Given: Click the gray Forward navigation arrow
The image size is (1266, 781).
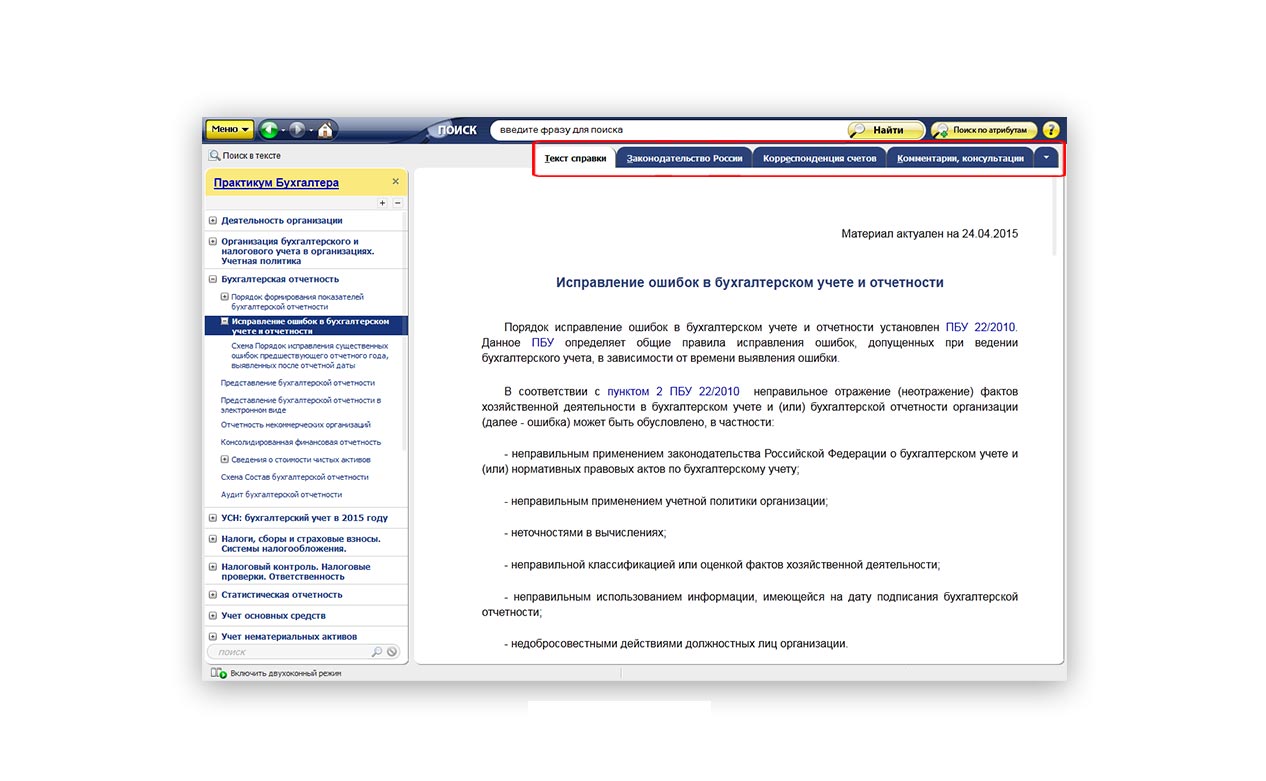Looking at the screenshot, I should (297, 130).
